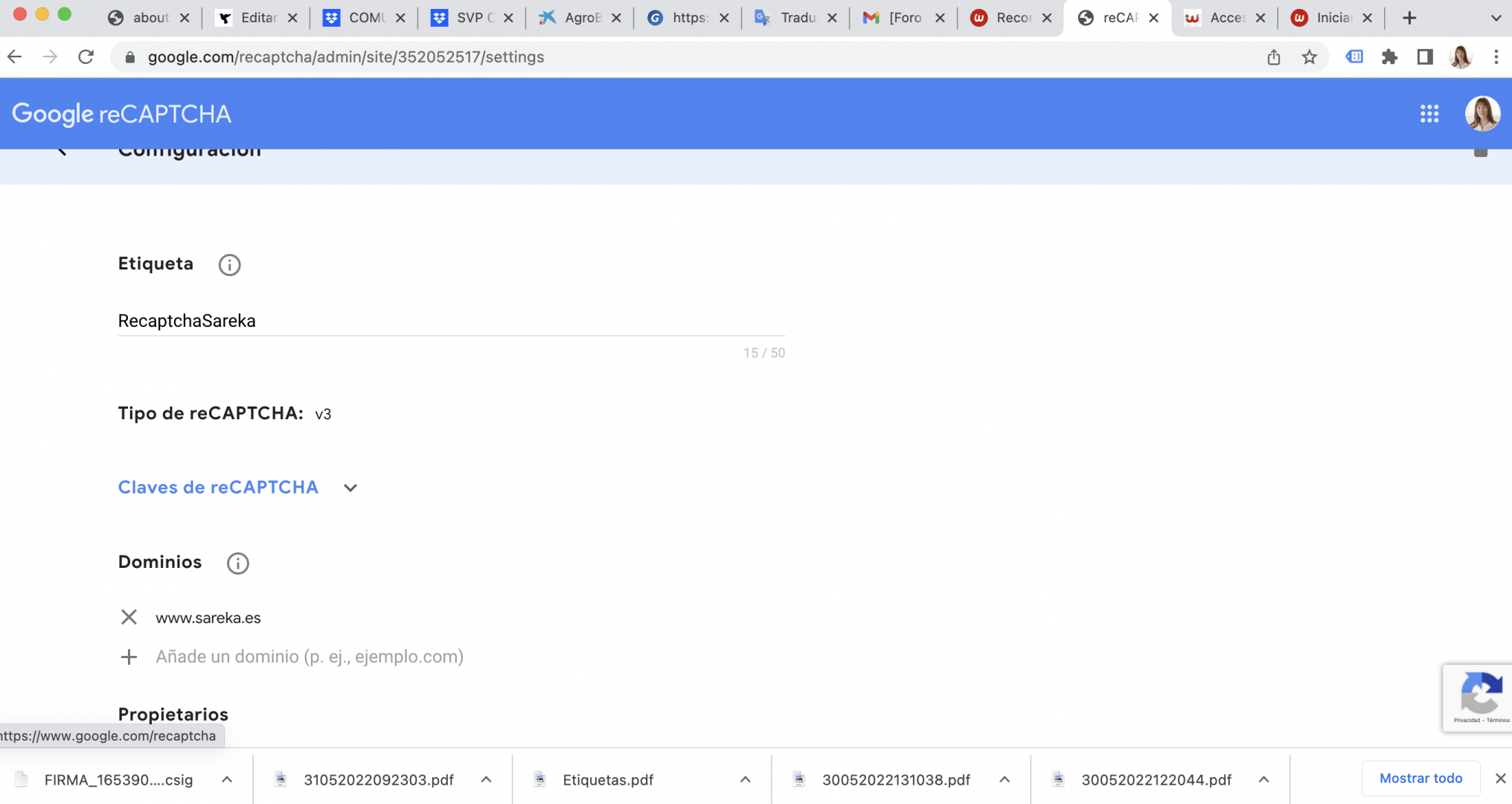Remove domain www.sareka.es

pyautogui.click(x=129, y=617)
